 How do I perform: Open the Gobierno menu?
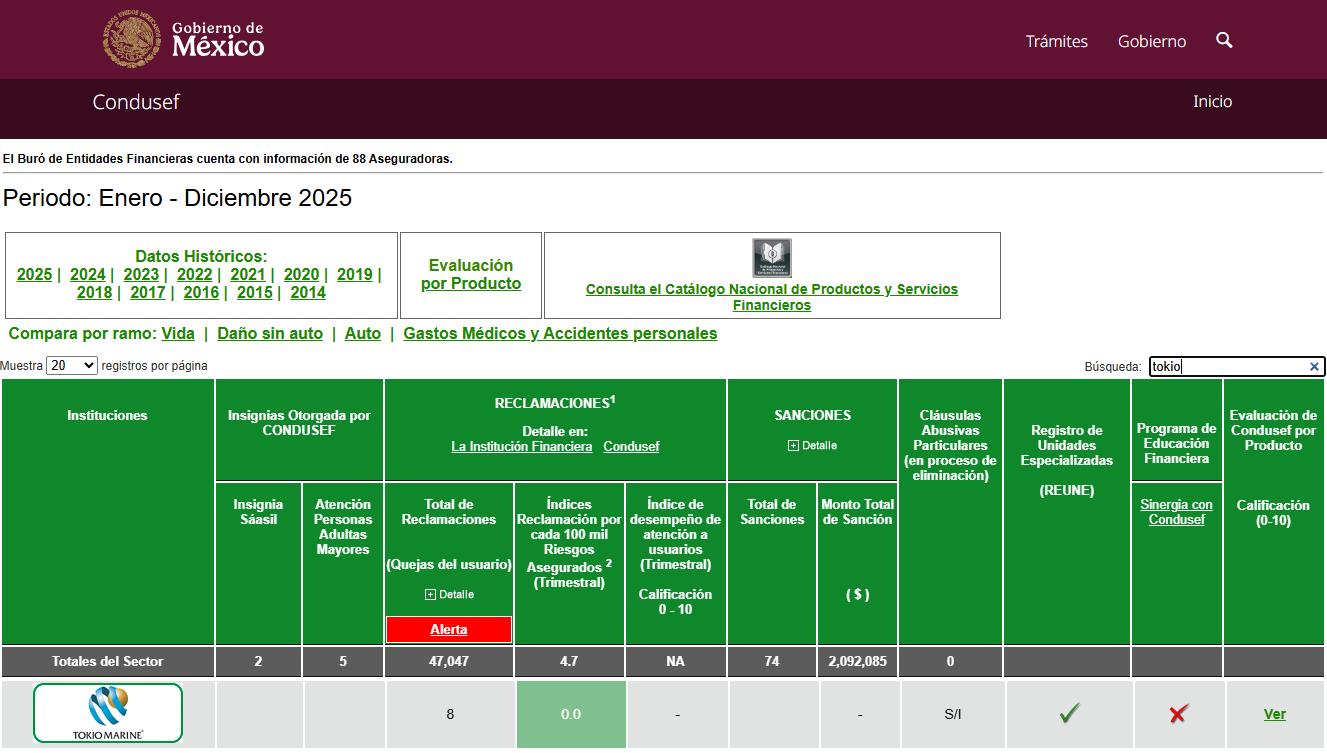pyautogui.click(x=1152, y=41)
